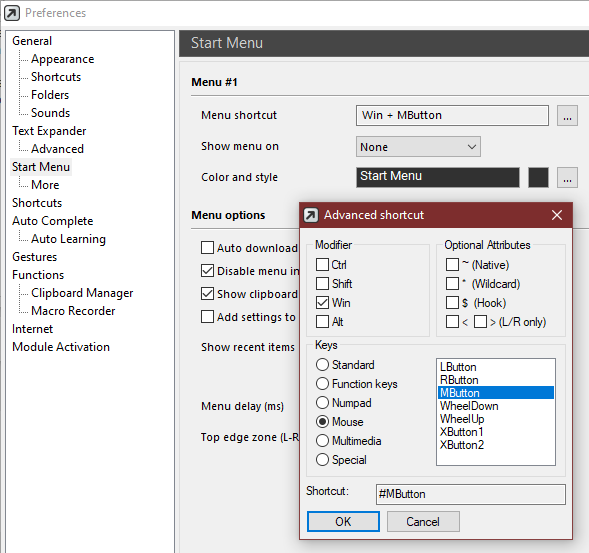Image resolution: width=589 pixels, height=553 pixels.
Task: Select the Function keys radio button
Action: pyautogui.click(x=322, y=384)
